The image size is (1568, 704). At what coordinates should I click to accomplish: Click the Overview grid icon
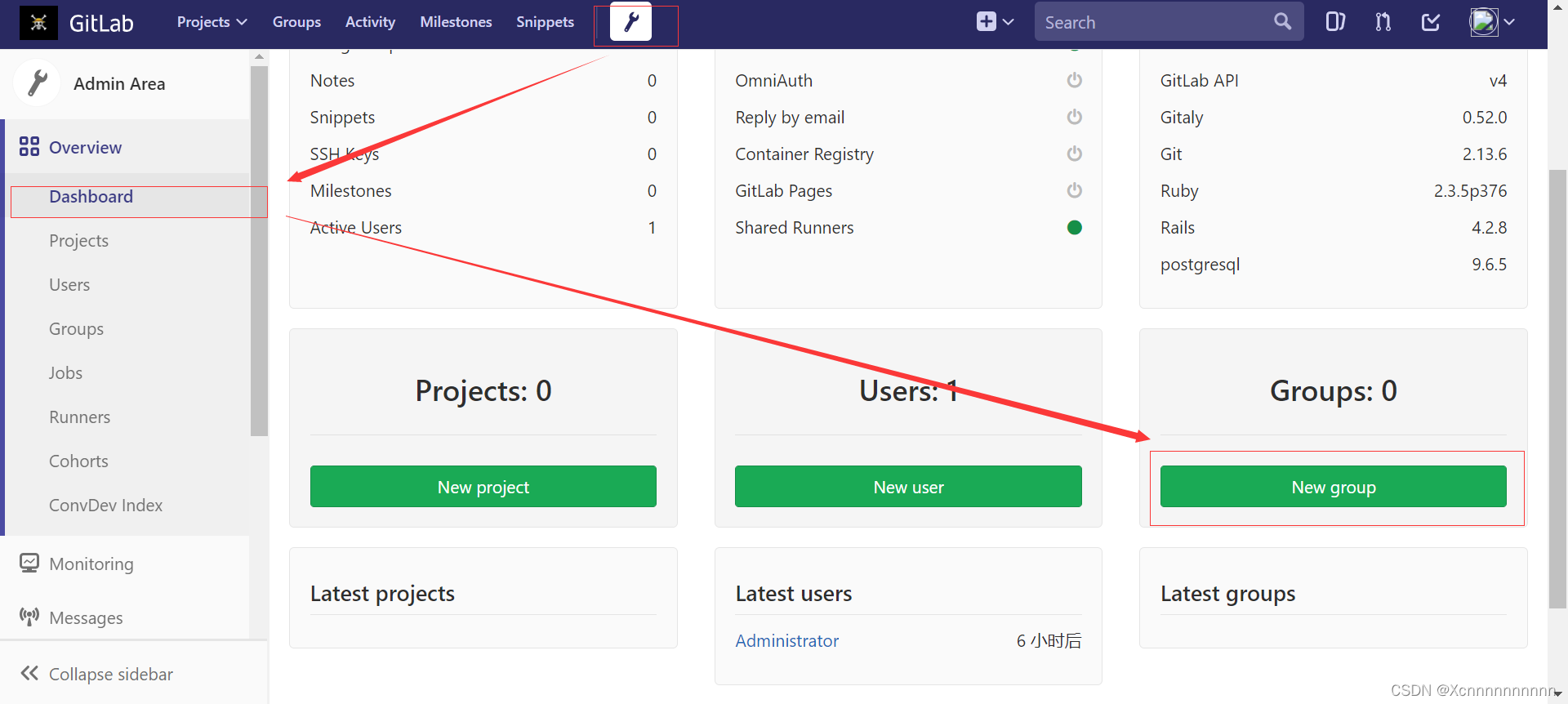pos(29,147)
